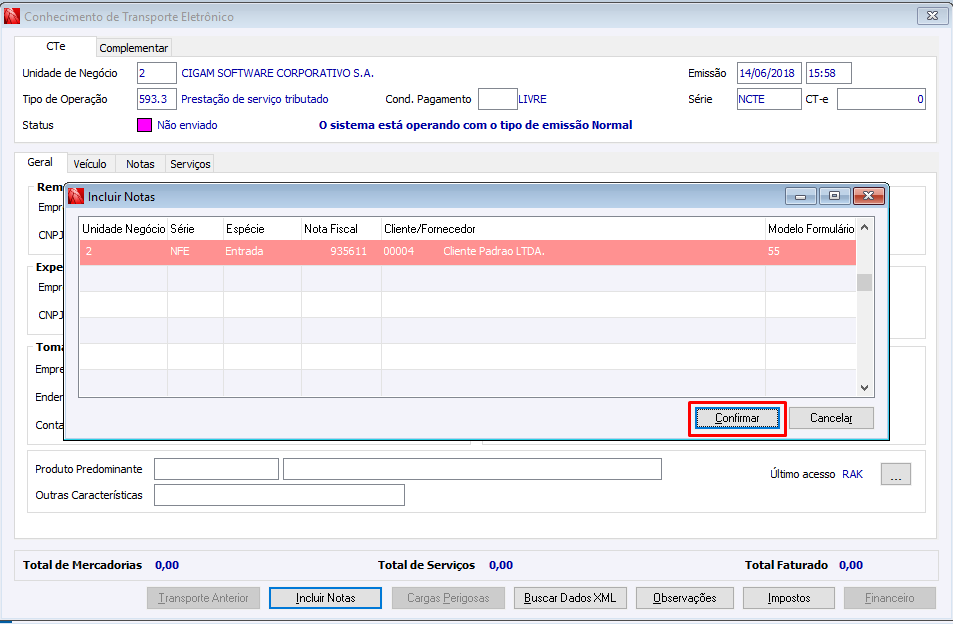The image size is (953, 624).
Task: Switch to the Complementar tab
Action: pyautogui.click(x=134, y=47)
